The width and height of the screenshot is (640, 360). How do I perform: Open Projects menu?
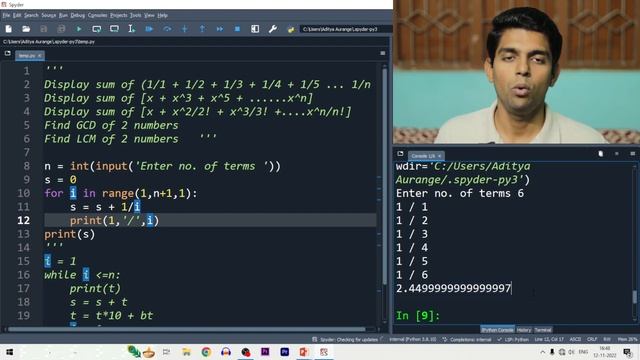[x=119, y=16]
